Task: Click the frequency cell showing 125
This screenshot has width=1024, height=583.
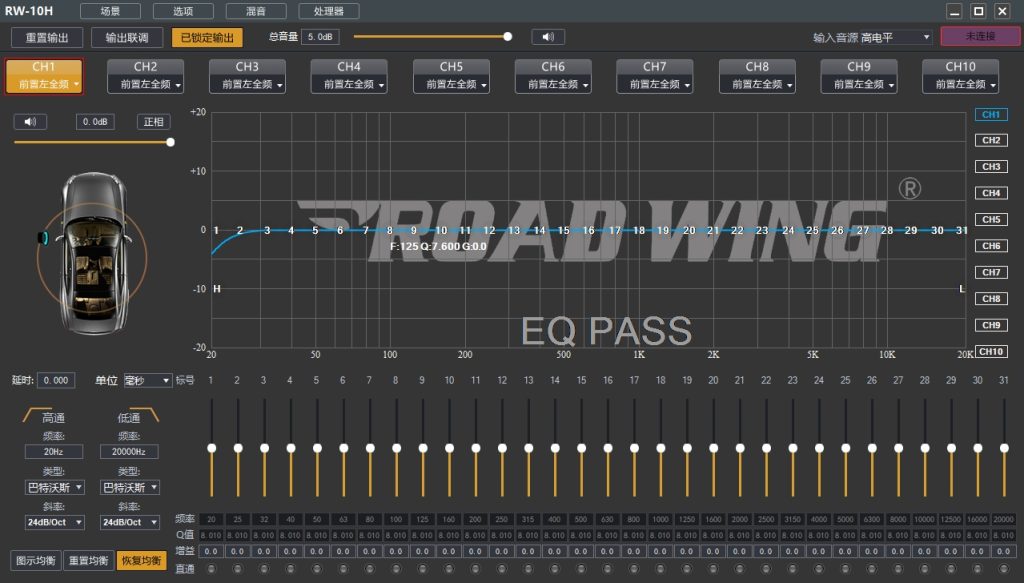Action: 423,519
